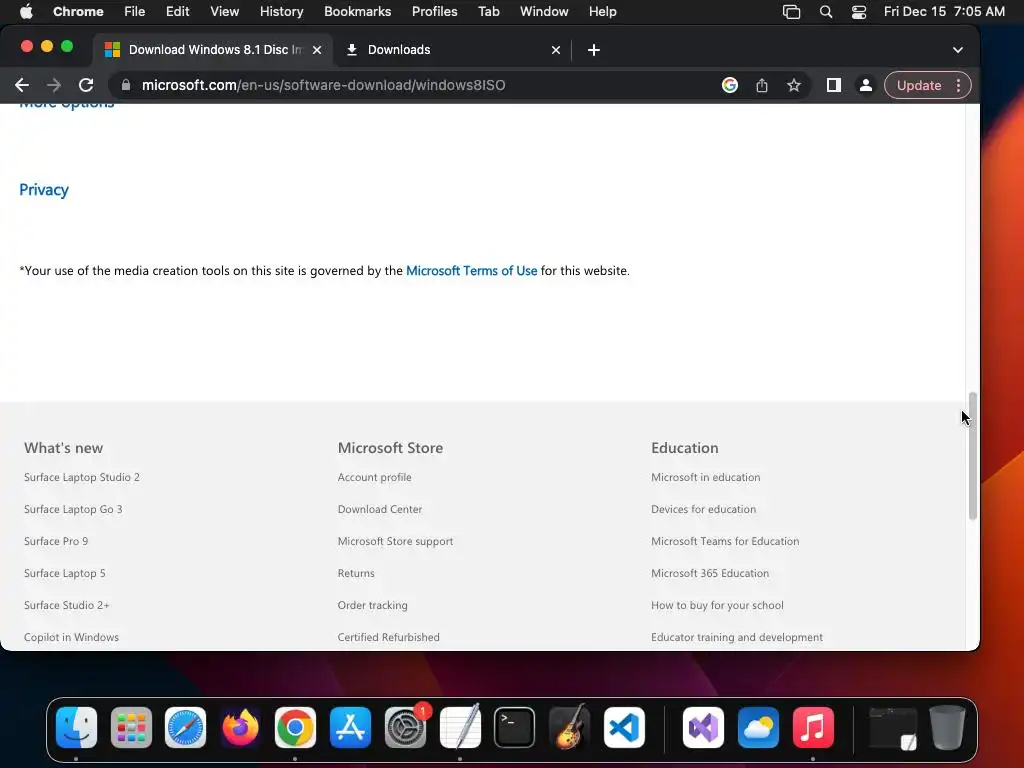Open the Chrome three-dot menu
Viewport: 1024px width, 768px height.
click(x=958, y=86)
